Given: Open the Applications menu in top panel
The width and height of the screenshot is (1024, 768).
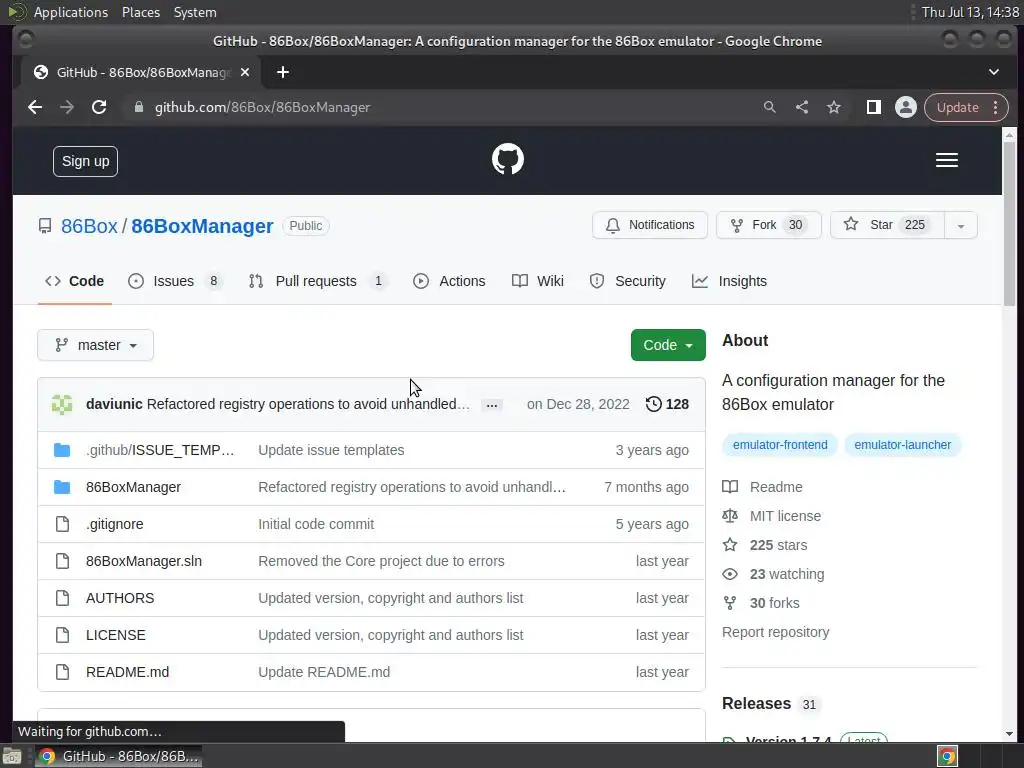Looking at the screenshot, I should (x=71, y=12).
